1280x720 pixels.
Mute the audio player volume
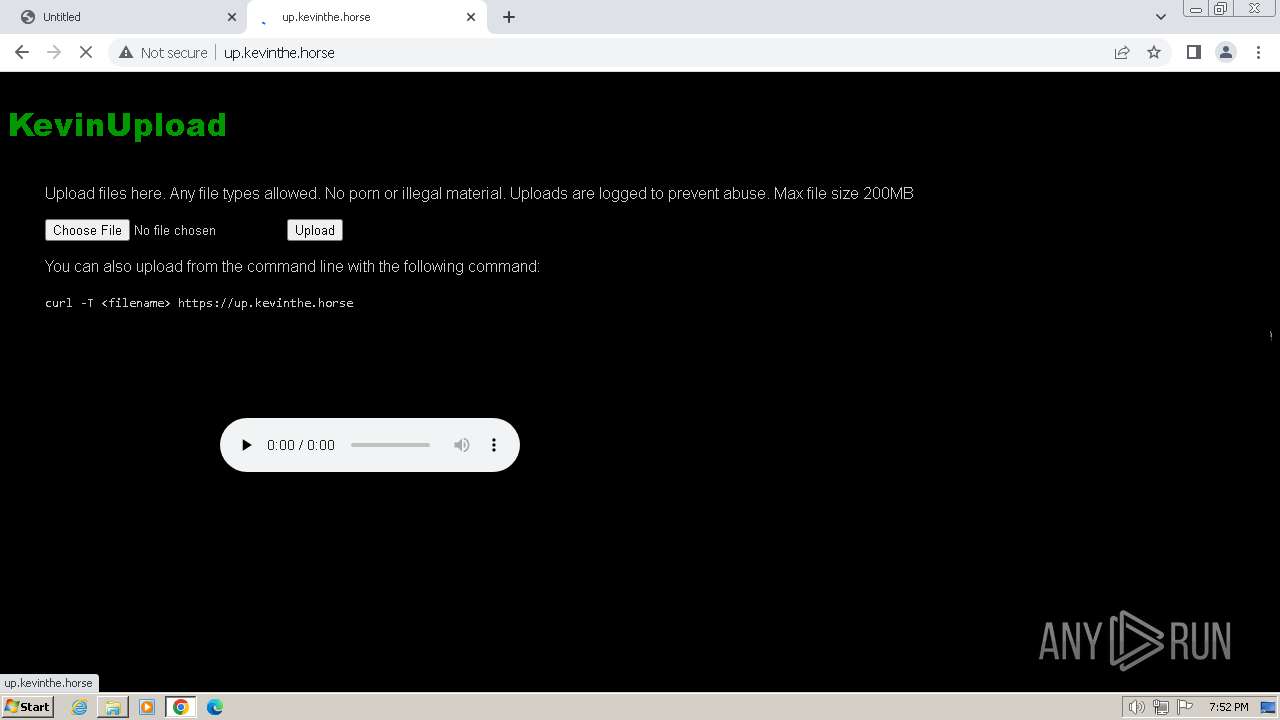[461, 445]
